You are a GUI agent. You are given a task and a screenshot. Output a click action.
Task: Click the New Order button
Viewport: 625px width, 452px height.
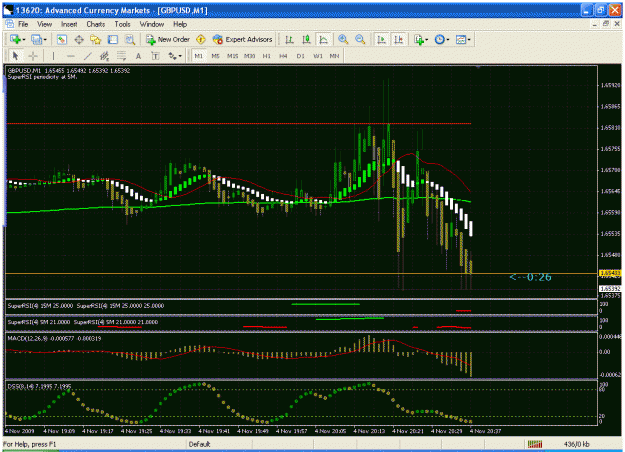pos(168,39)
